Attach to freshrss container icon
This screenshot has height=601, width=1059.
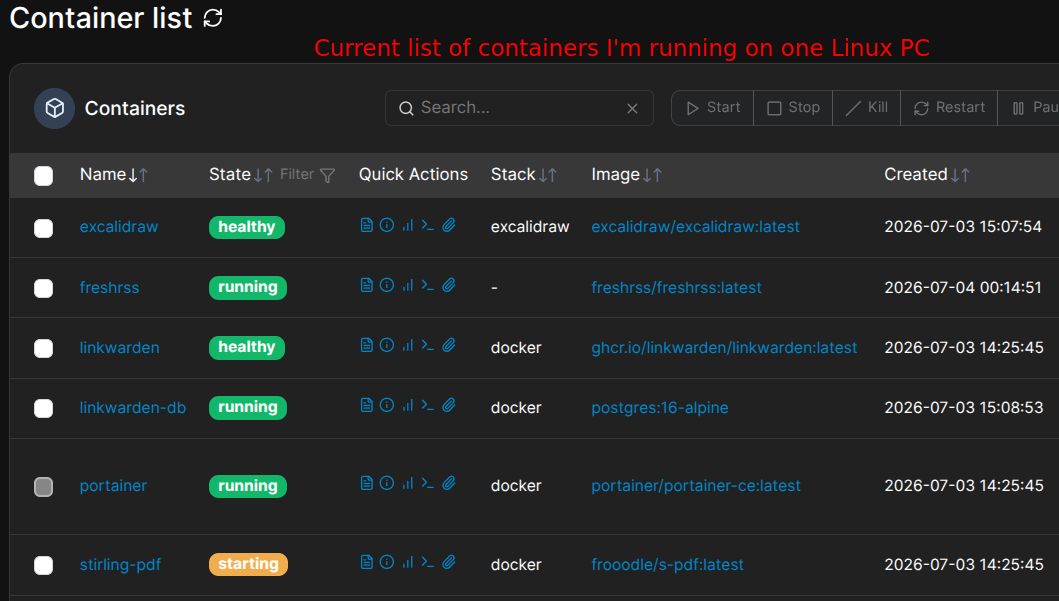click(449, 285)
